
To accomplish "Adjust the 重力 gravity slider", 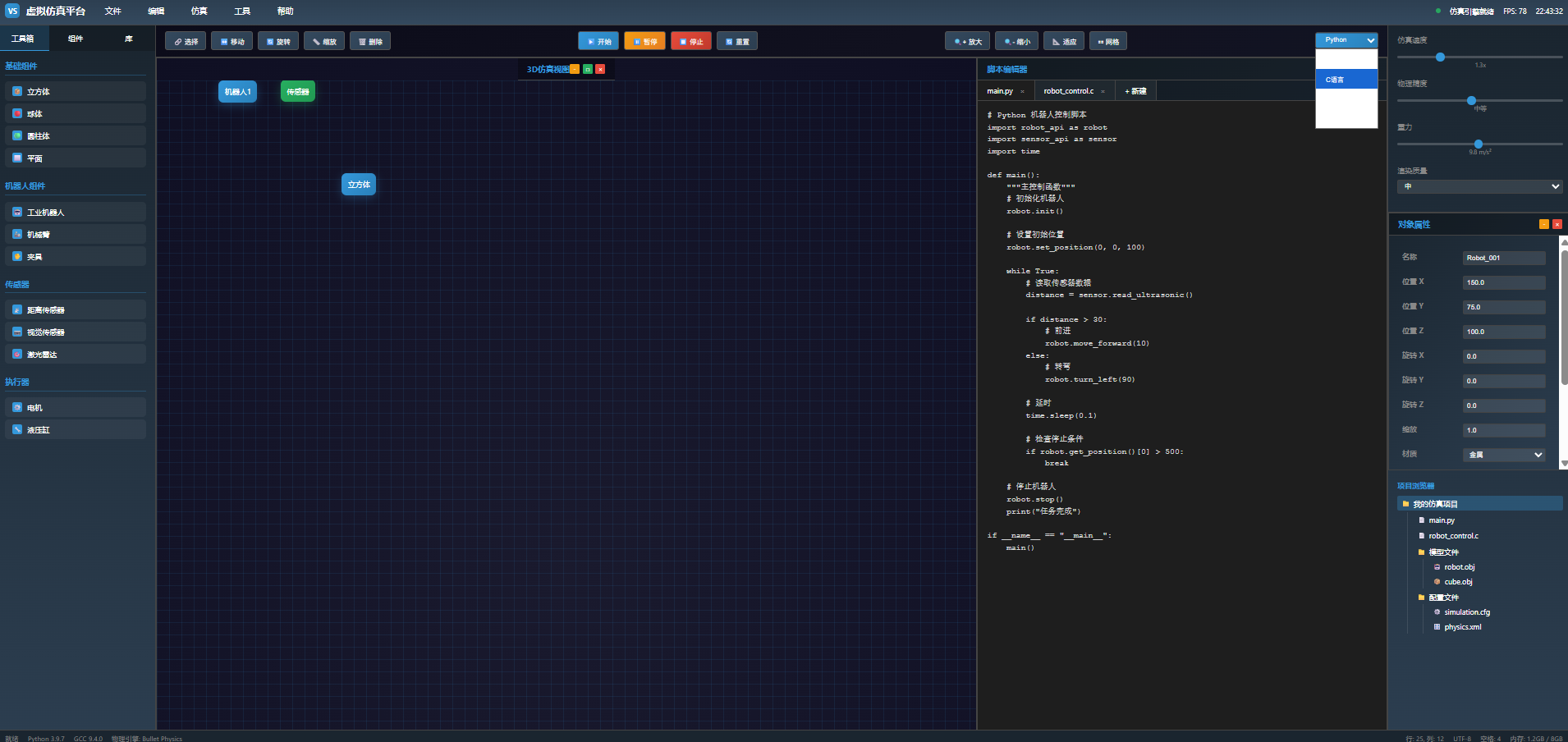I will click(1478, 144).
